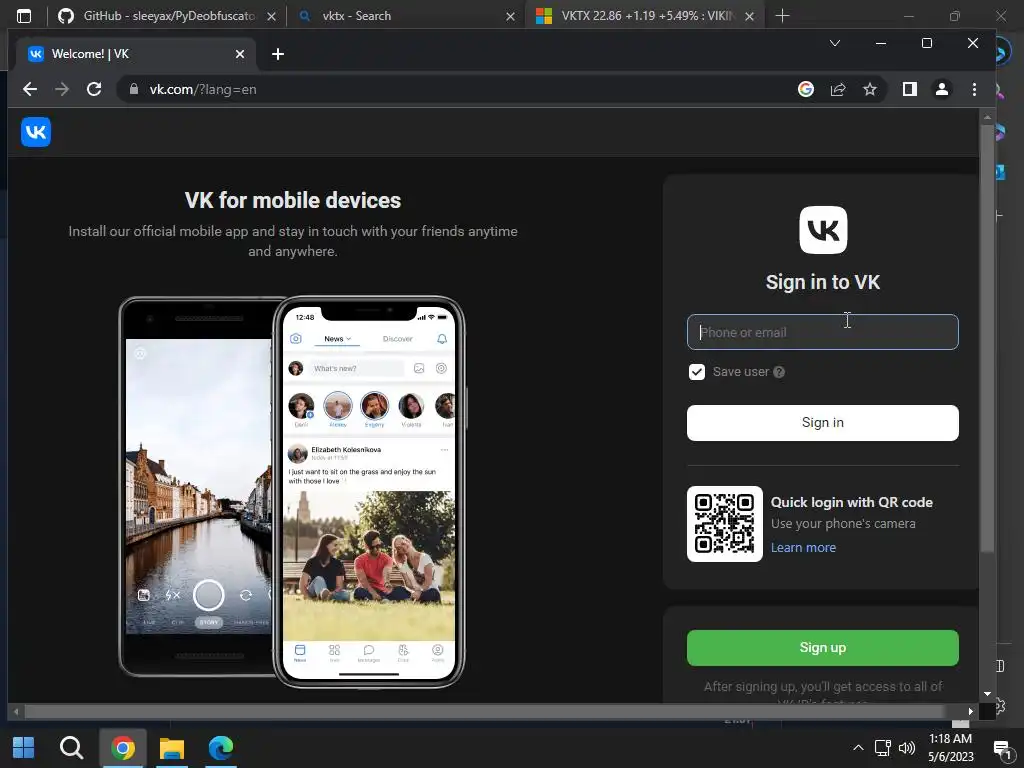Click the share page icon
This screenshot has height=768, width=1024.
pos(838,89)
